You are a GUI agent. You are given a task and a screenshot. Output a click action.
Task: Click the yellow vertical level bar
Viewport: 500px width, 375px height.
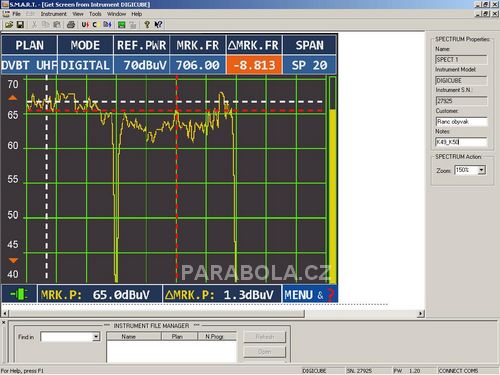(x=332, y=195)
